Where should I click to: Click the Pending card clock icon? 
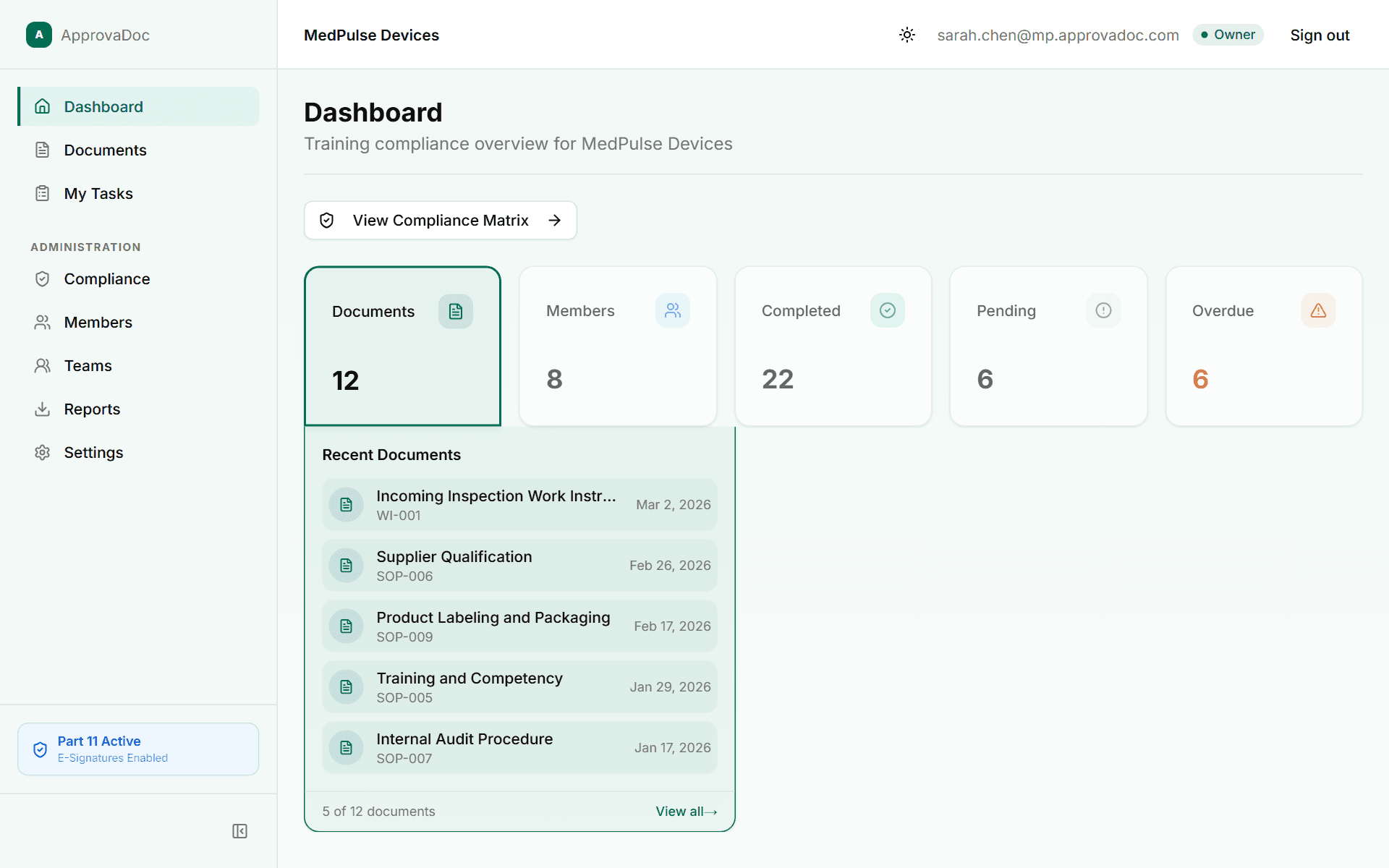click(x=1103, y=310)
